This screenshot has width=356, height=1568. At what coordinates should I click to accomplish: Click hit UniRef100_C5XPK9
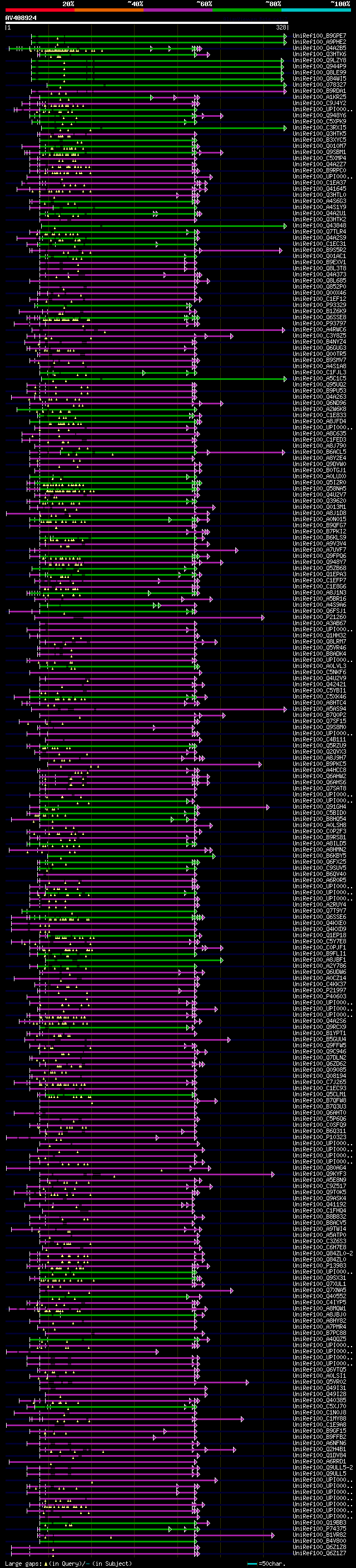pyautogui.click(x=319, y=122)
